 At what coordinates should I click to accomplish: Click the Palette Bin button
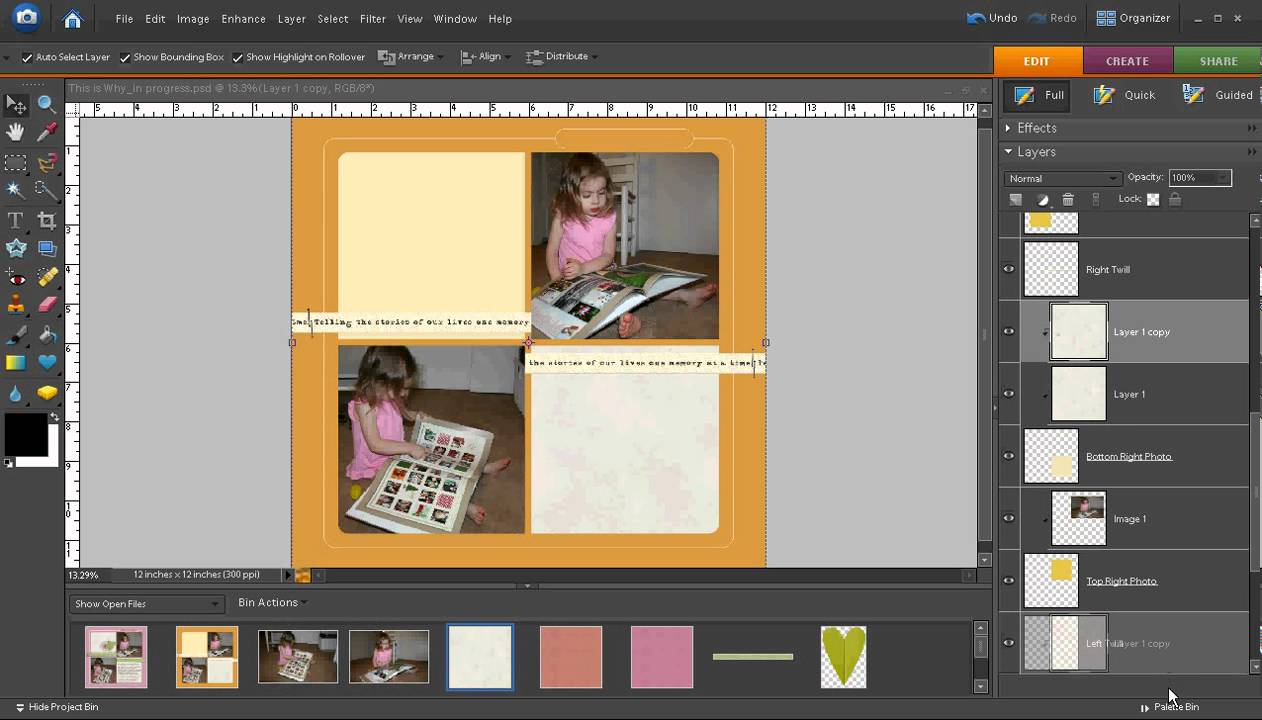(x=1170, y=707)
